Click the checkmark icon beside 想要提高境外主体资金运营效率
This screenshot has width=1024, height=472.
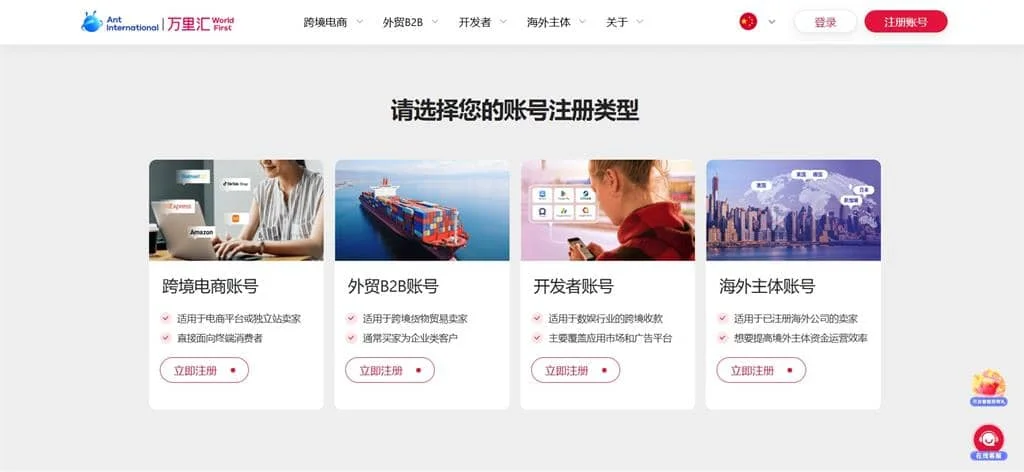[722, 338]
